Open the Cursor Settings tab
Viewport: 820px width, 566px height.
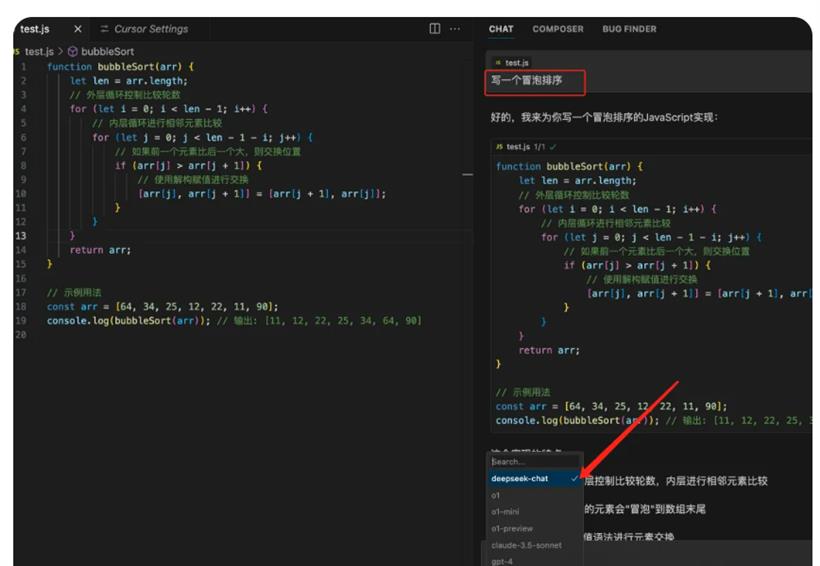[x=151, y=29]
